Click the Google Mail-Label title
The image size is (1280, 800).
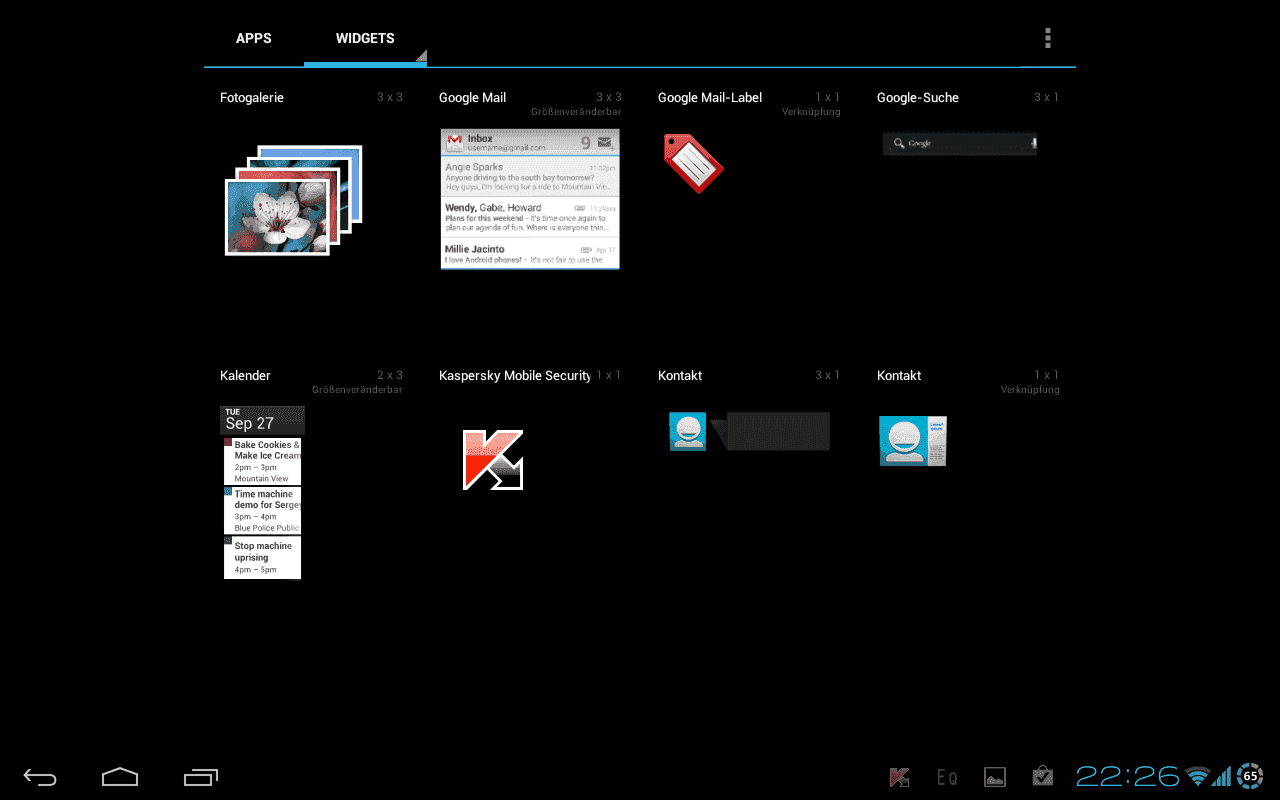pos(710,98)
